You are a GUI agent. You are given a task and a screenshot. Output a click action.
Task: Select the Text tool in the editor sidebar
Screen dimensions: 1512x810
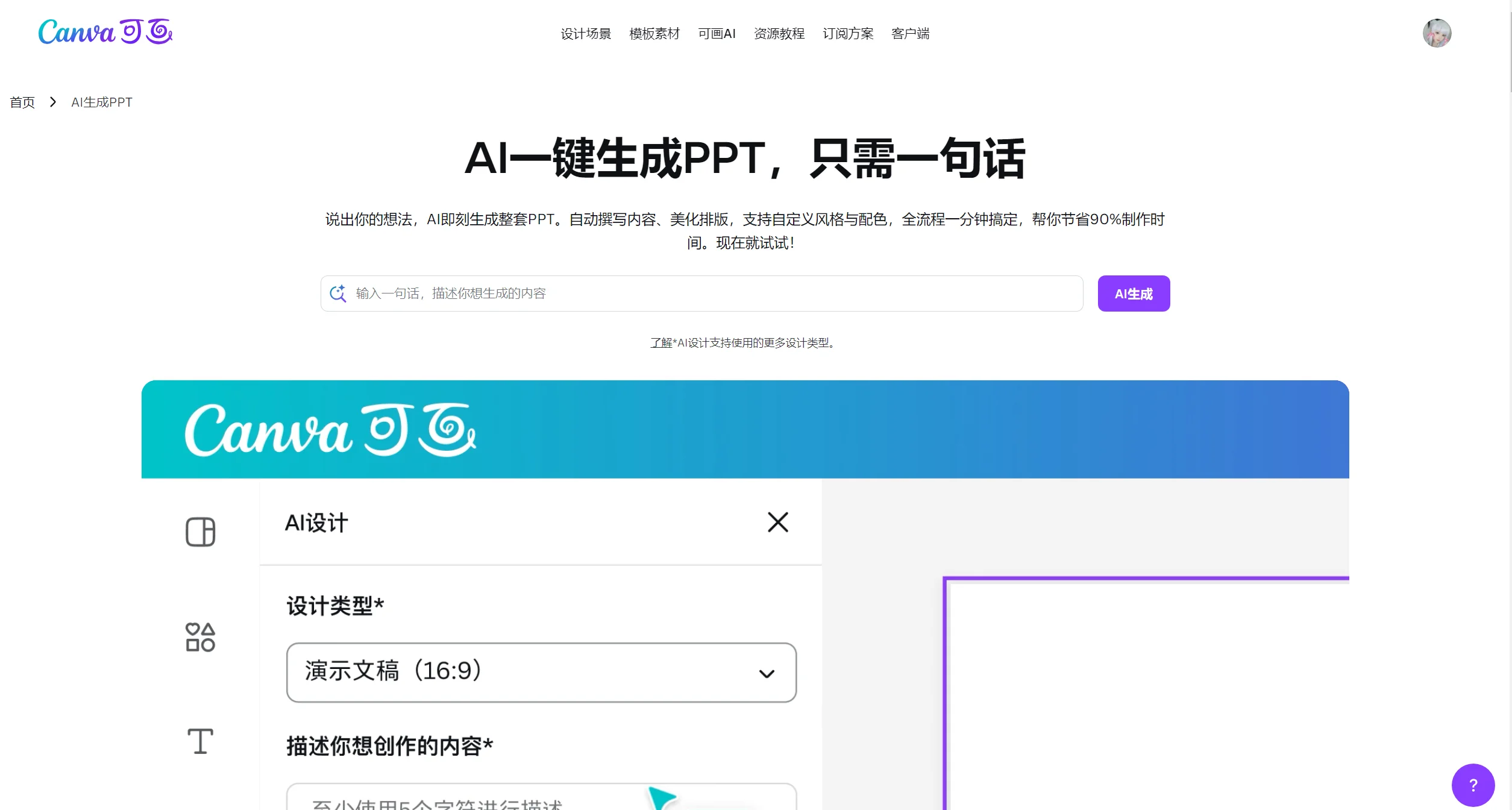coord(199,740)
